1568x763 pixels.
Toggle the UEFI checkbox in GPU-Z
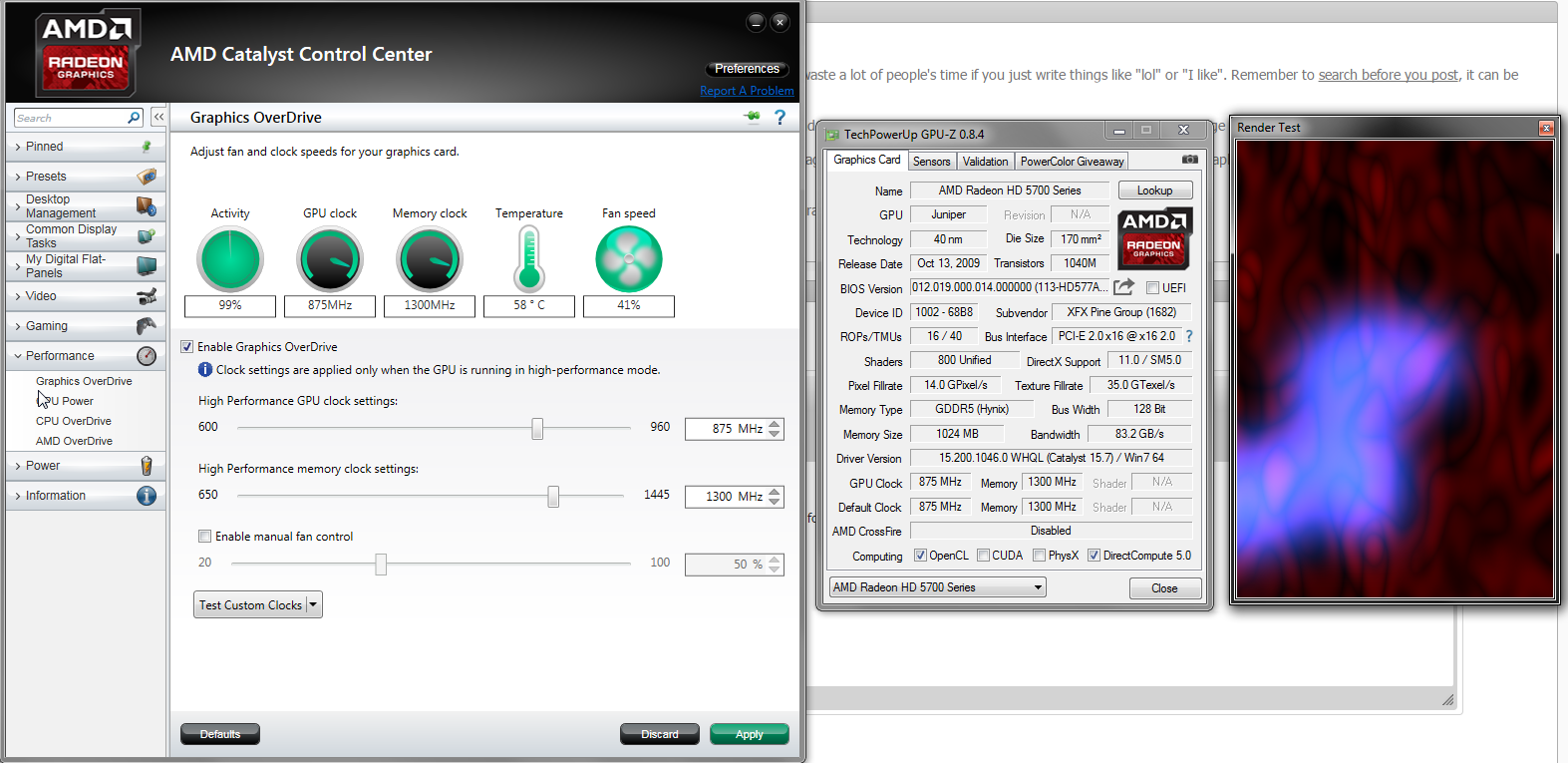[1152, 288]
